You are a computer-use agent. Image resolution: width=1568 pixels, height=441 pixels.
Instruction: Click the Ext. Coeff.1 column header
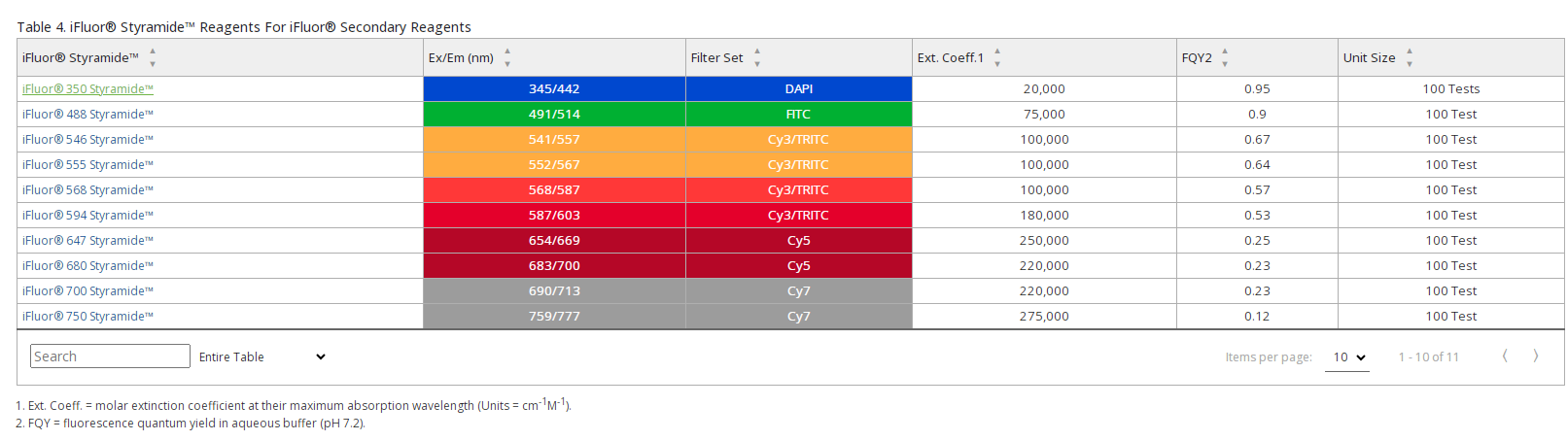(x=950, y=58)
